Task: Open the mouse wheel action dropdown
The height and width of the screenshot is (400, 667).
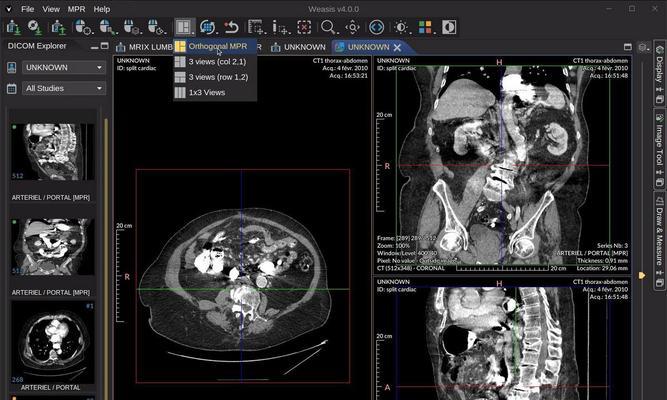Action: tap(156, 27)
